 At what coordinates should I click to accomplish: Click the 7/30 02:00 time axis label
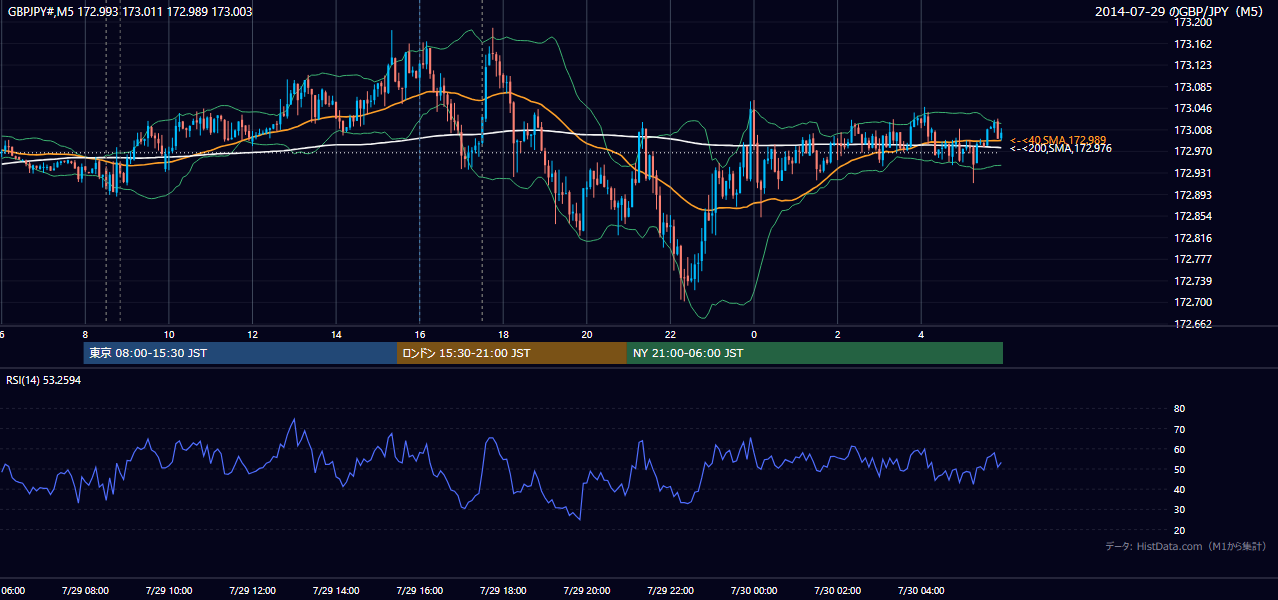pos(837,591)
